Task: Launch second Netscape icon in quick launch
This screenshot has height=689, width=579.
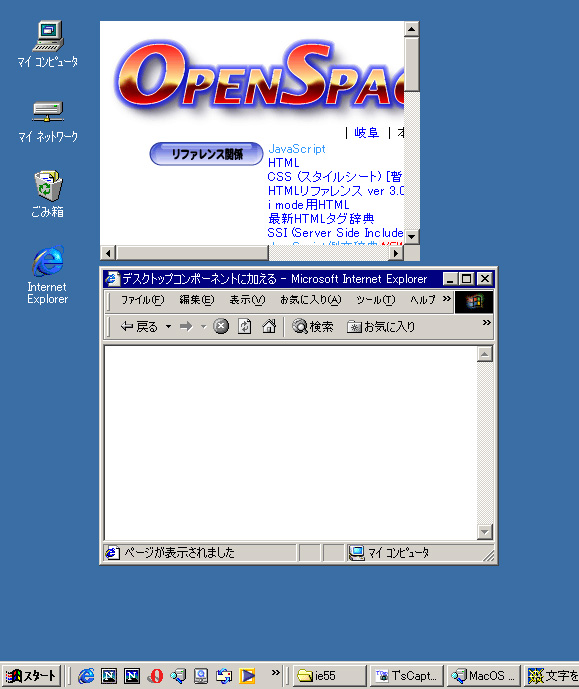Action: click(132, 676)
